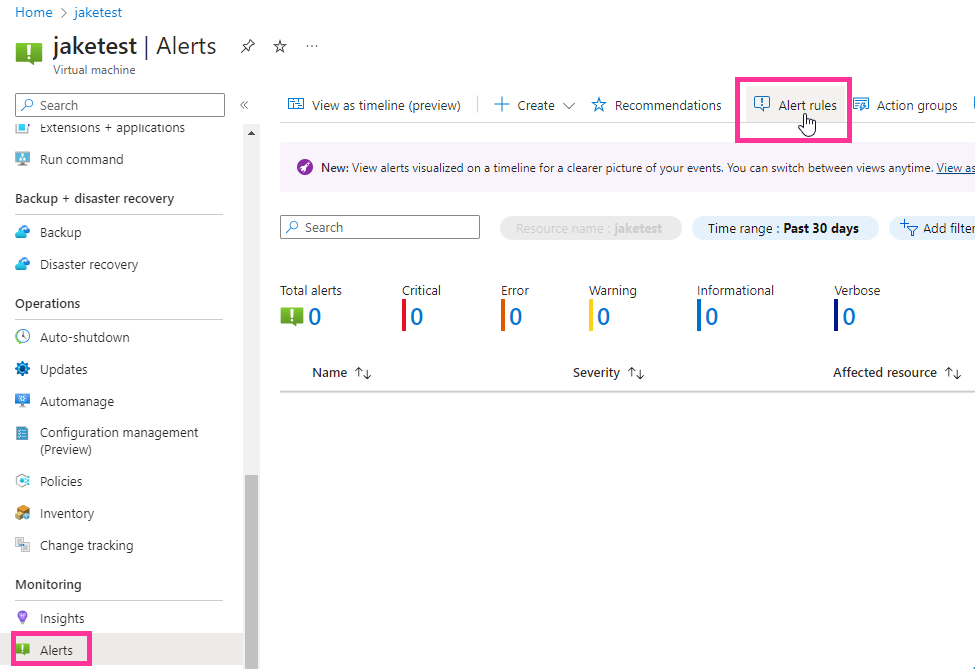Click the Critical alerts count
This screenshot has width=975, height=669.
[417, 316]
